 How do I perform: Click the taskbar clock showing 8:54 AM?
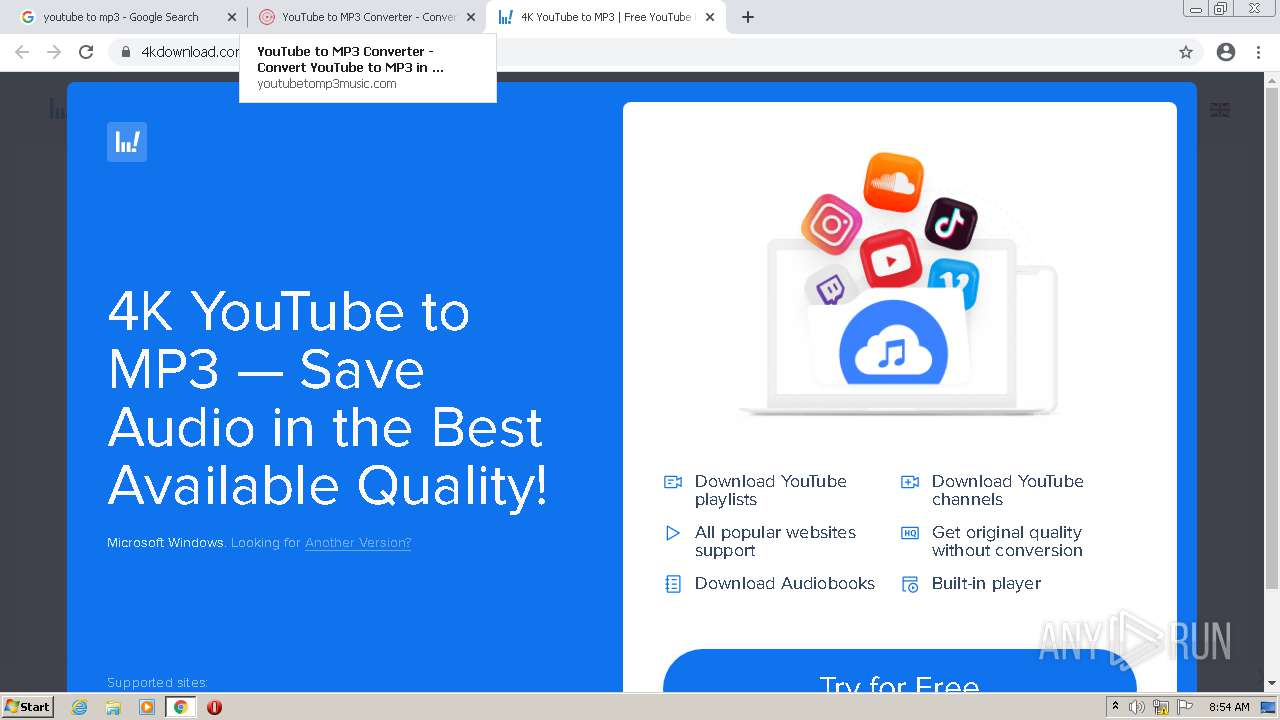(1229, 707)
